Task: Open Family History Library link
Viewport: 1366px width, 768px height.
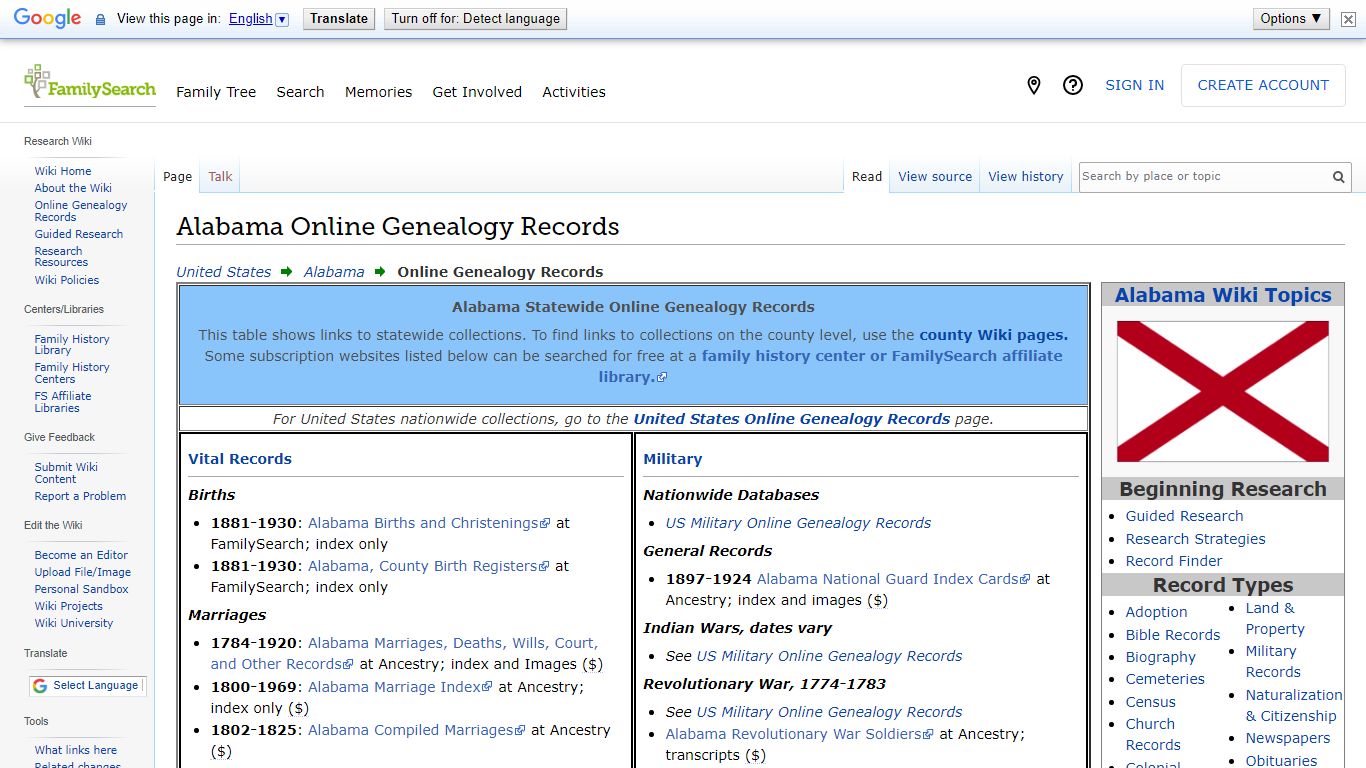Action: tap(72, 345)
